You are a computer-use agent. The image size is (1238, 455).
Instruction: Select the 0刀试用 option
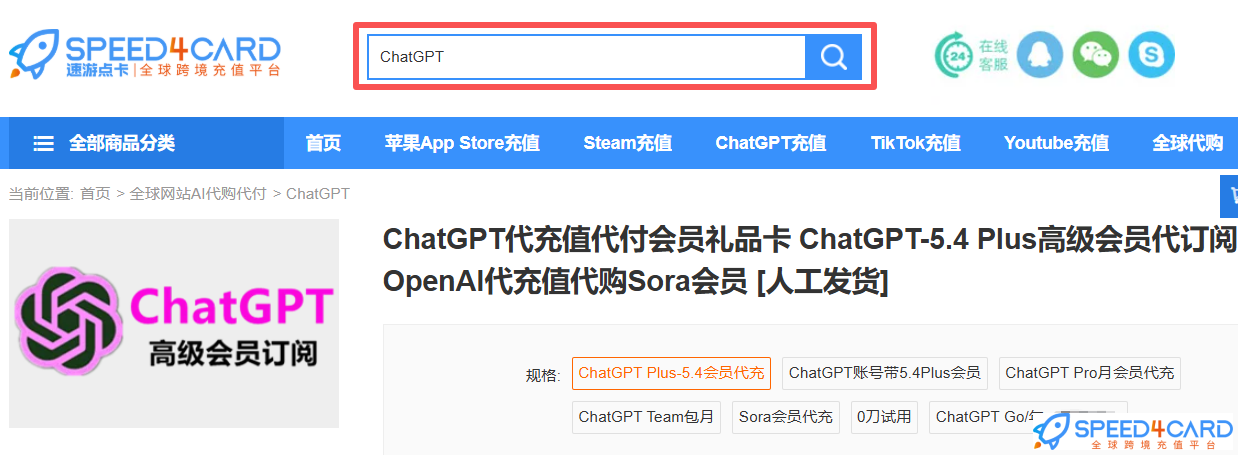(x=884, y=417)
